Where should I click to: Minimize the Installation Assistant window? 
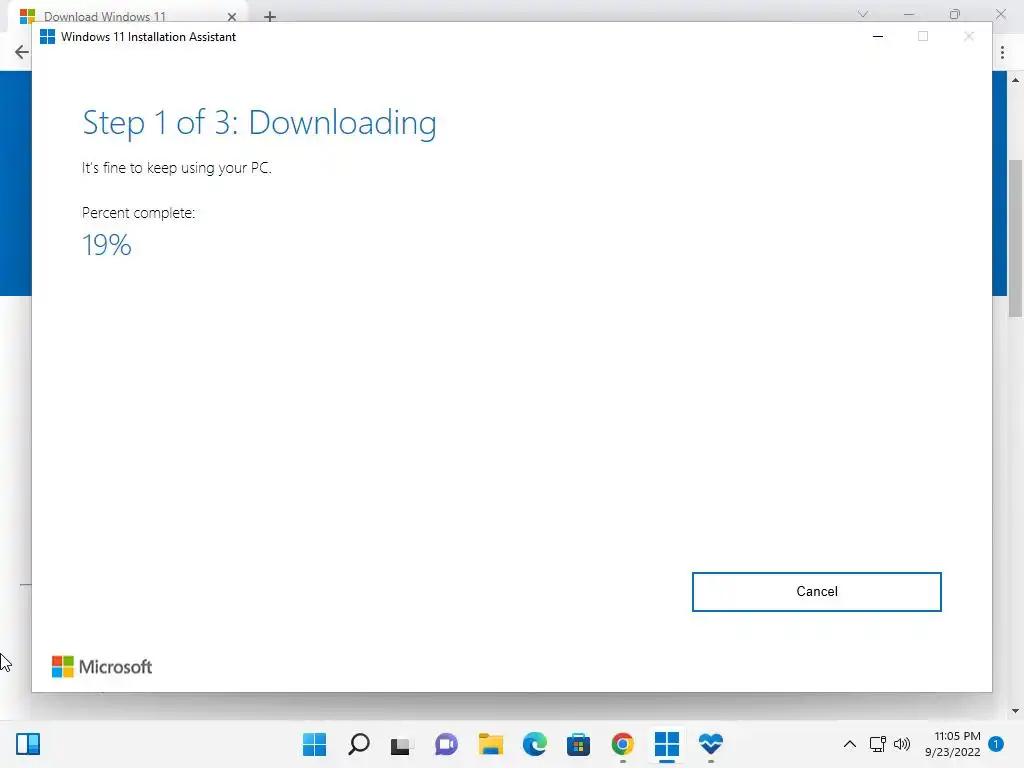point(878,37)
